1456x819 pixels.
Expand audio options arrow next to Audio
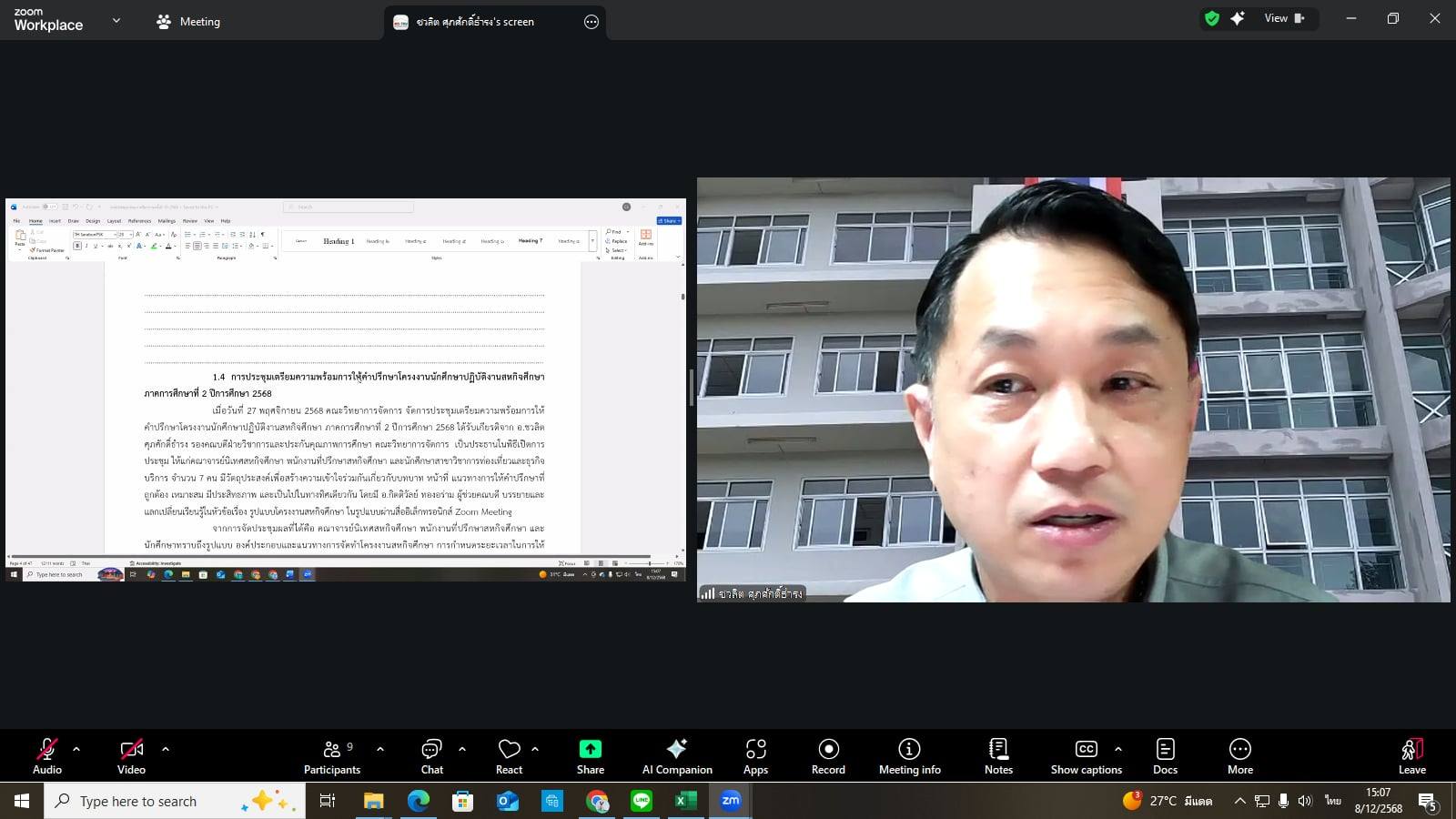(x=76, y=749)
